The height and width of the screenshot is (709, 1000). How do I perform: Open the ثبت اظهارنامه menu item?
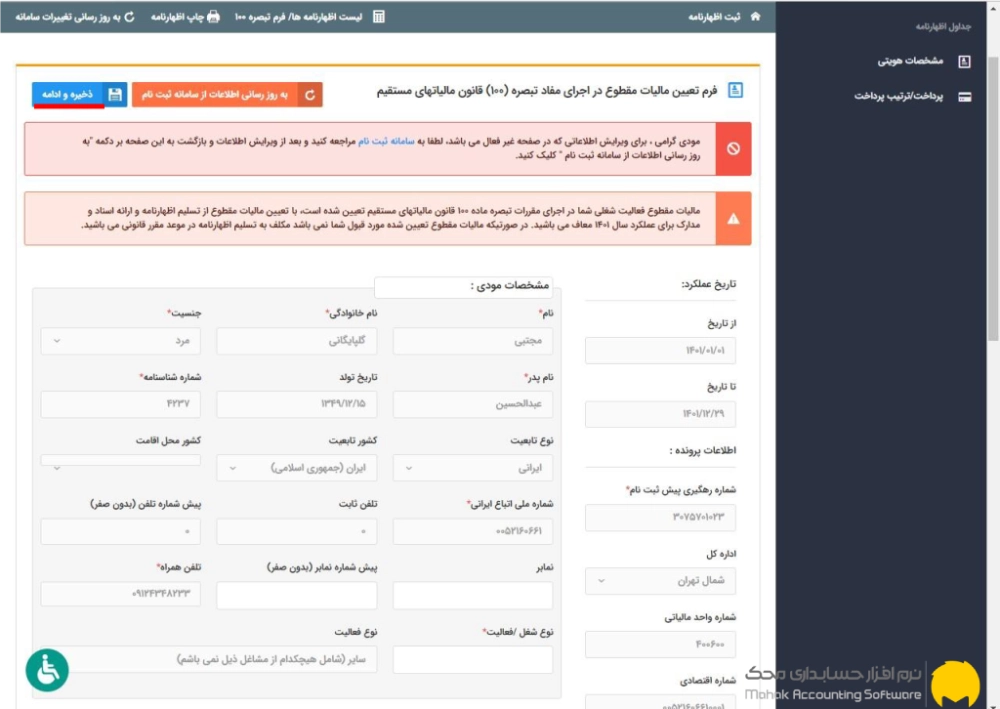(714, 17)
